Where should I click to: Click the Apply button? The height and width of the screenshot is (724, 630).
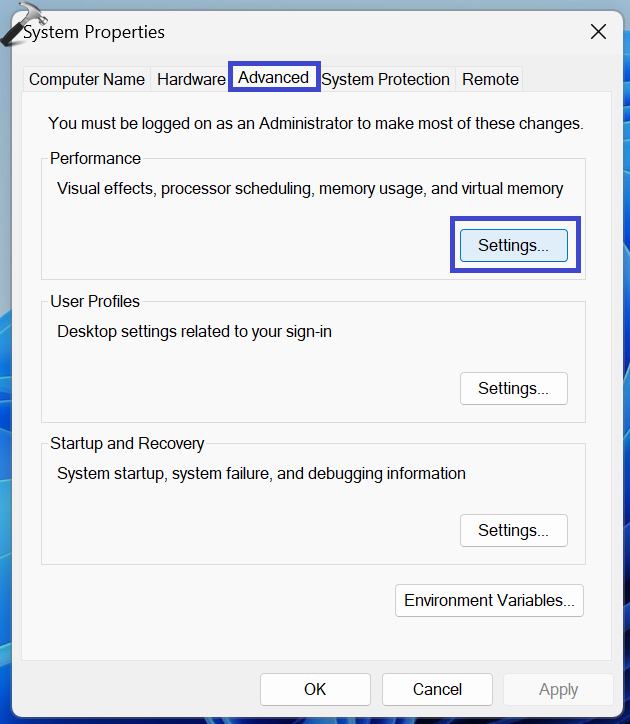[558, 689]
